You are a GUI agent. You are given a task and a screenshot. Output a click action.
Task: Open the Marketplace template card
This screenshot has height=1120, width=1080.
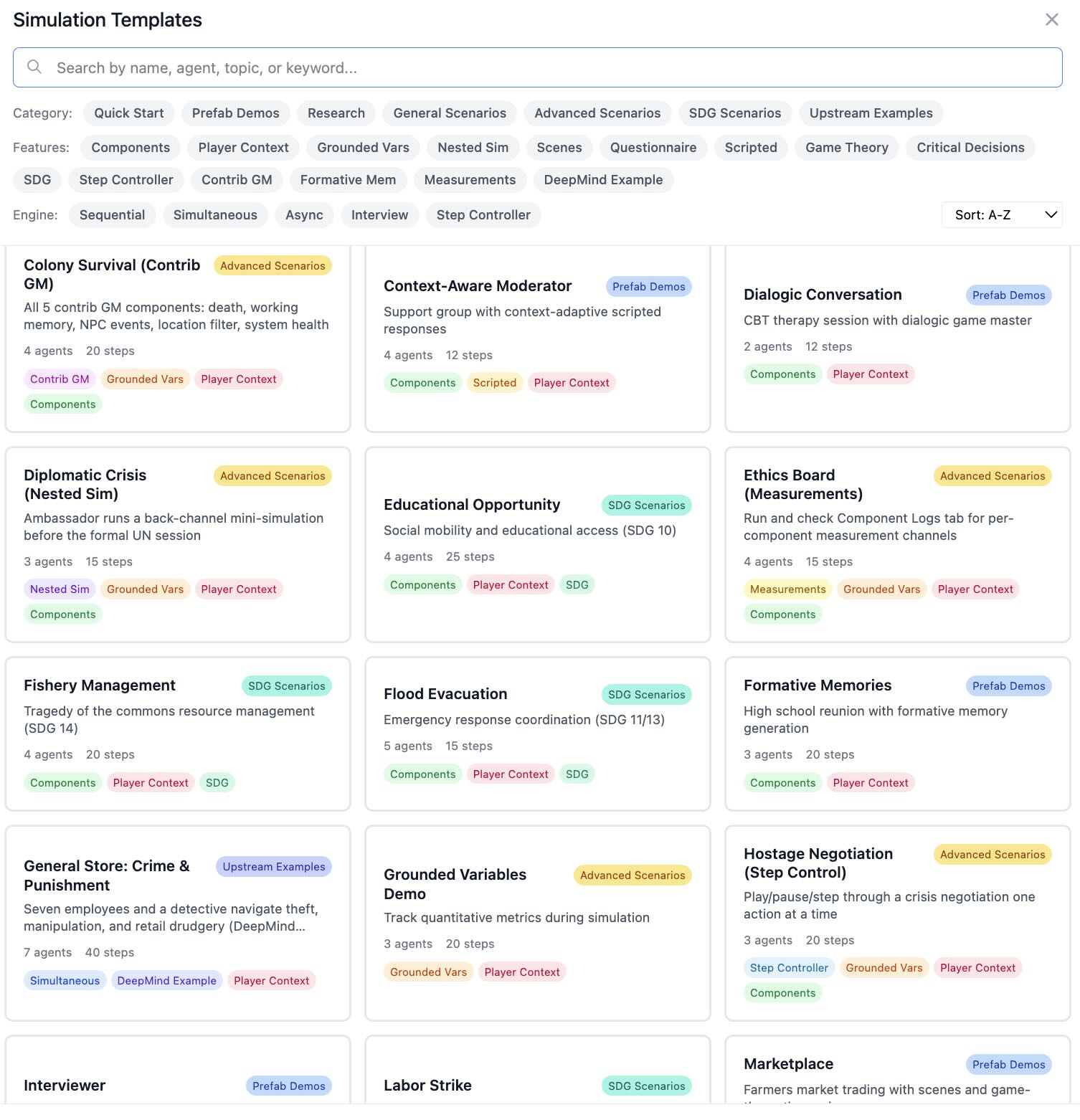point(898,1070)
